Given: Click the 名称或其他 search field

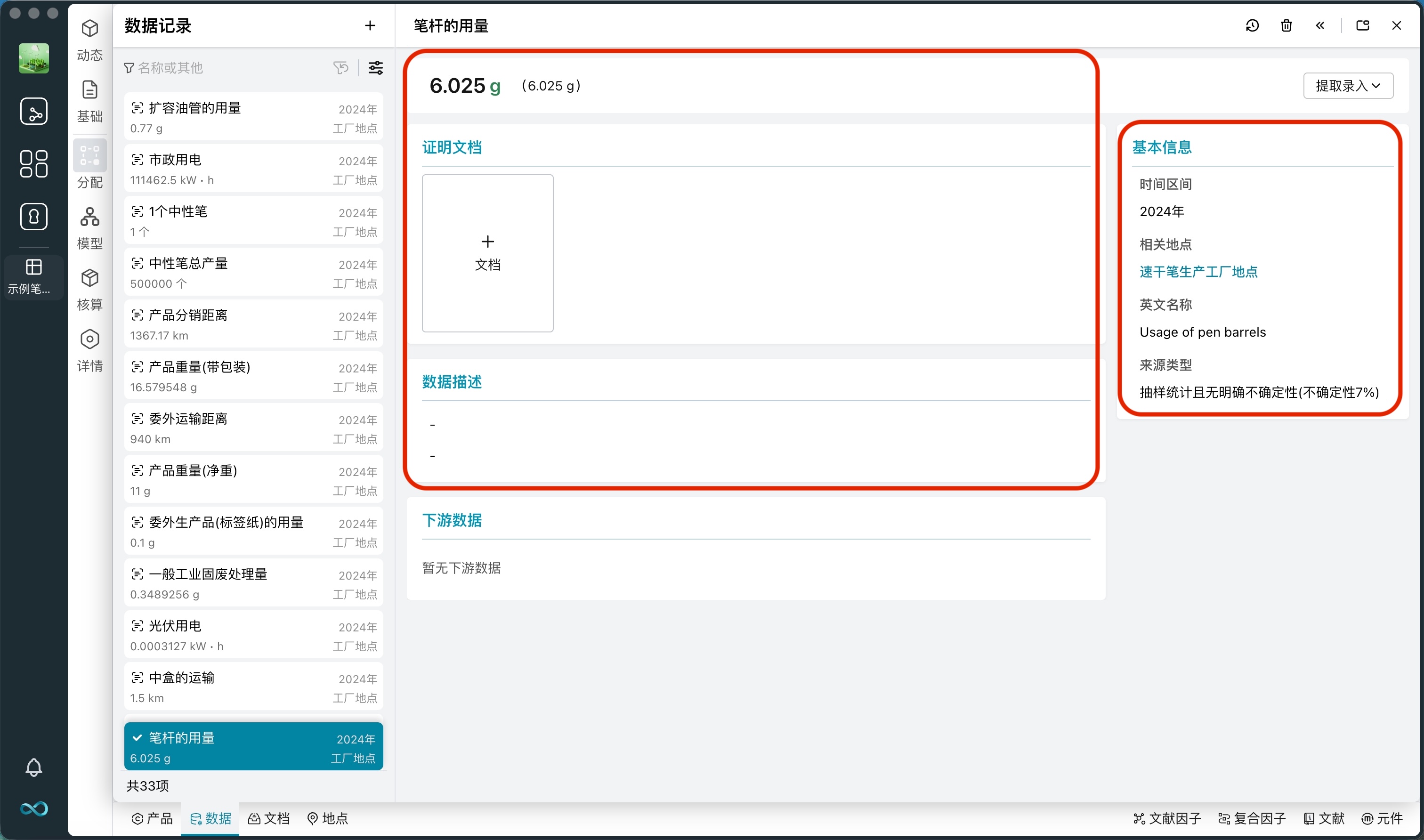Looking at the screenshot, I should click(176, 67).
